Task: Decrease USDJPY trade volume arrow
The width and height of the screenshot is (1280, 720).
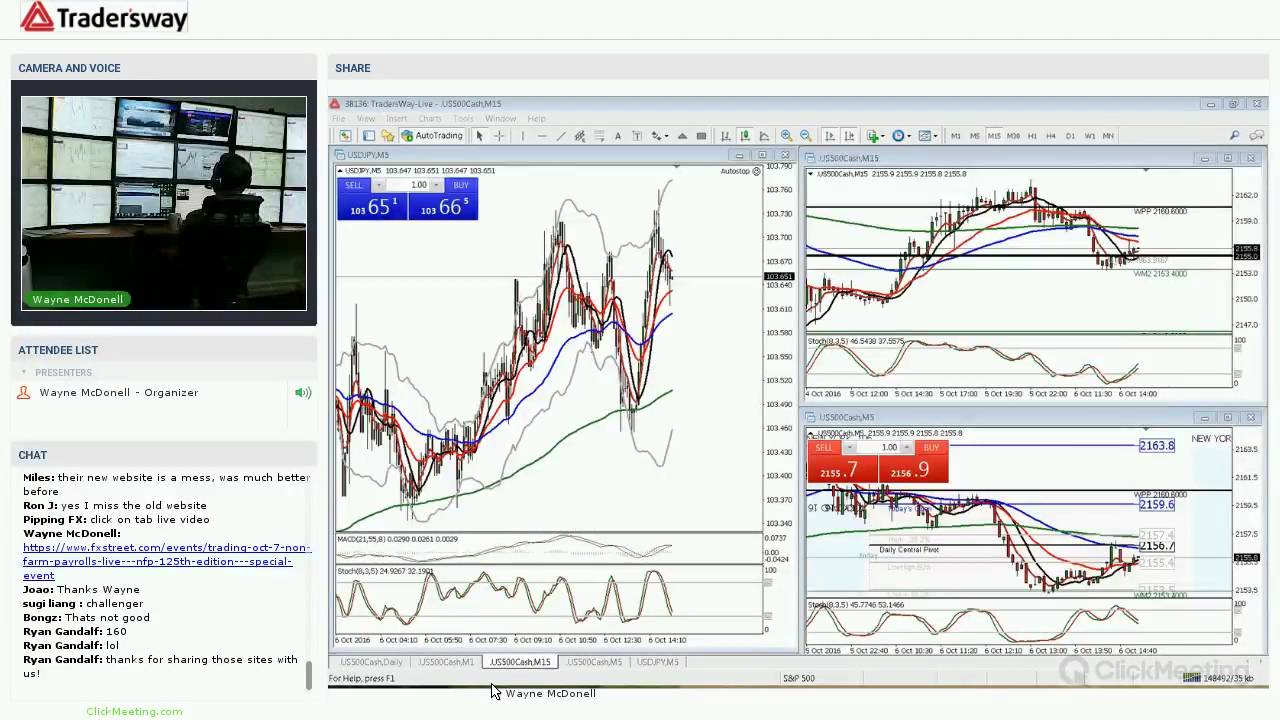Action: click(x=379, y=185)
